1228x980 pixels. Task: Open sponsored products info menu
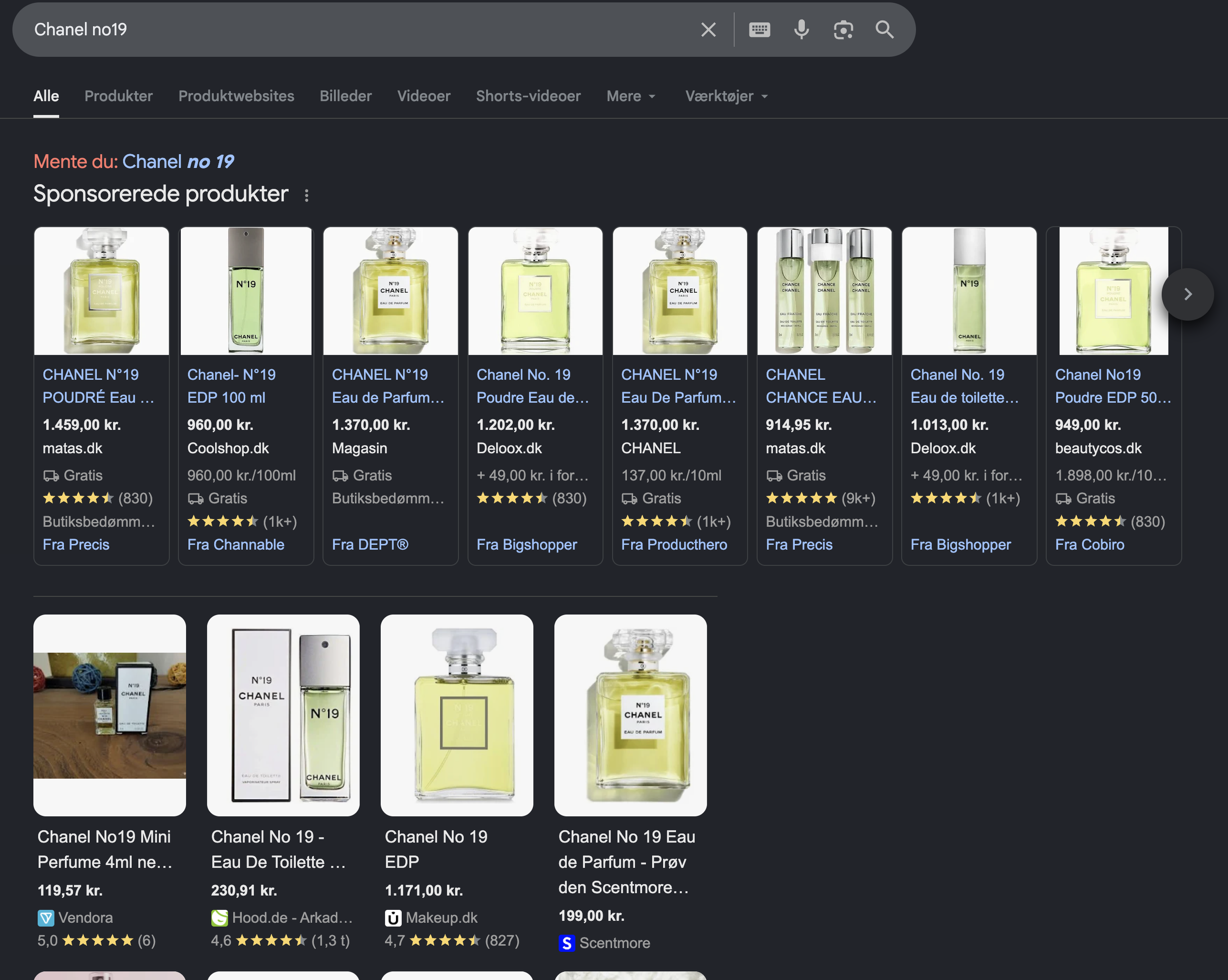[307, 196]
